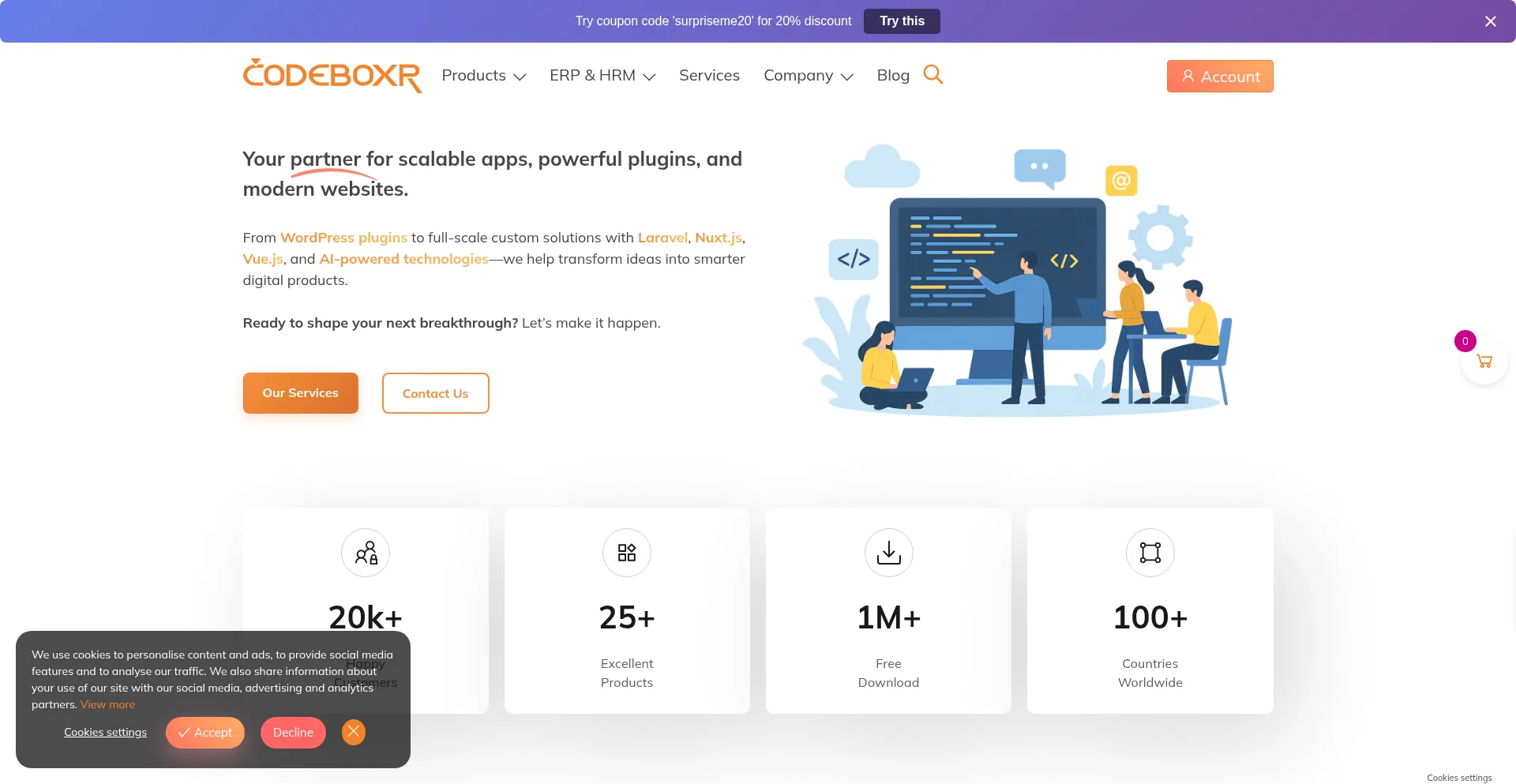
Task: Click the Happy Customers icon
Action: point(365,553)
